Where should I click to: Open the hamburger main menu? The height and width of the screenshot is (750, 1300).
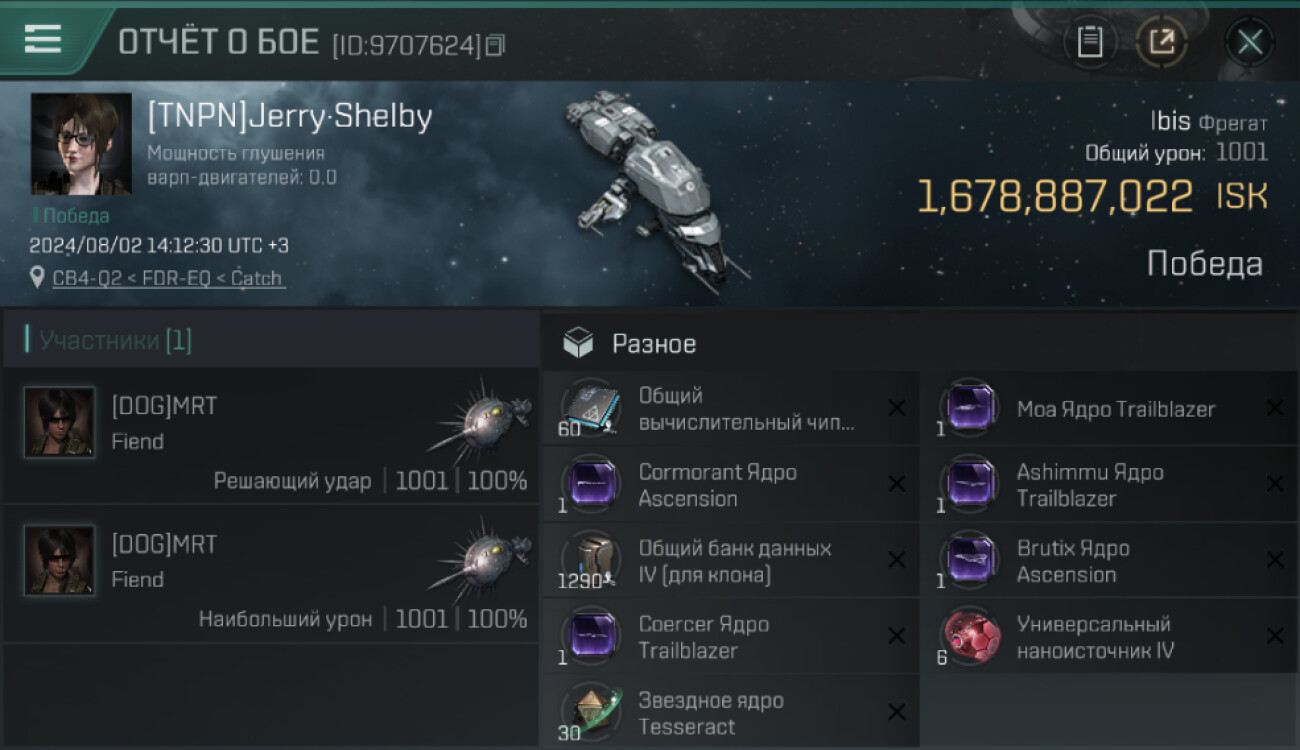click(43, 39)
